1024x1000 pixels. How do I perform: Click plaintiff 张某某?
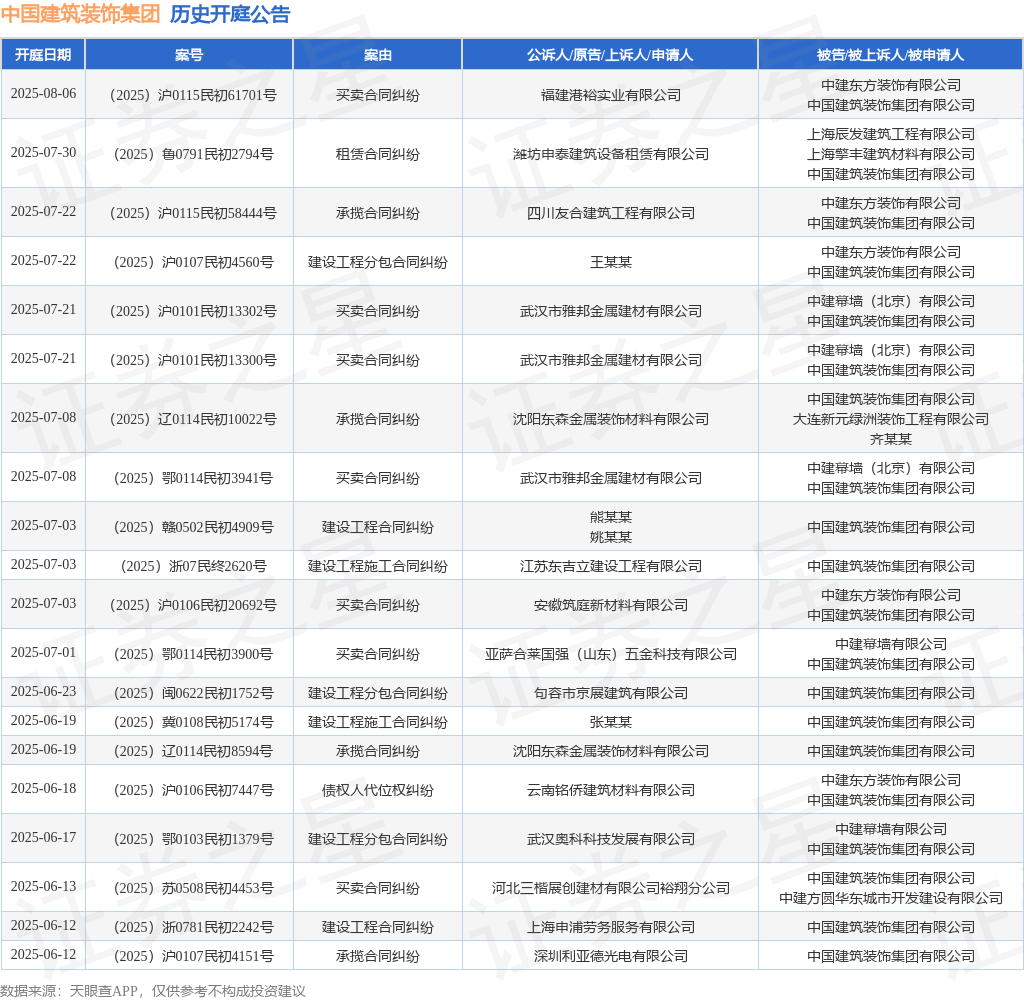(611, 722)
